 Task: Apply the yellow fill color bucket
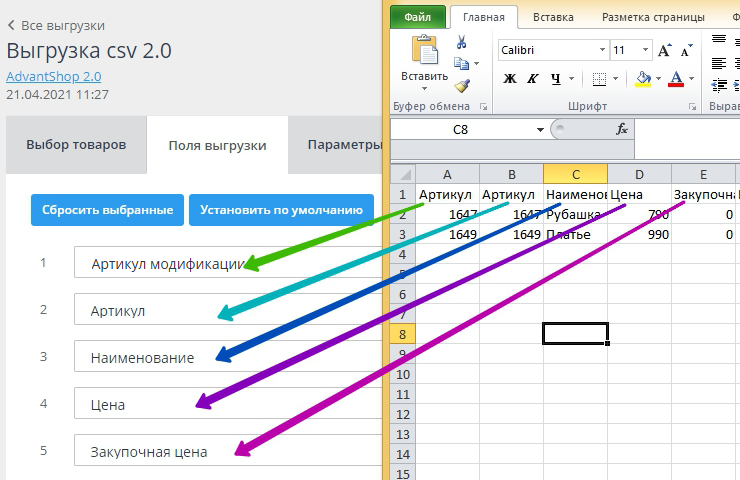pyautogui.click(x=643, y=78)
